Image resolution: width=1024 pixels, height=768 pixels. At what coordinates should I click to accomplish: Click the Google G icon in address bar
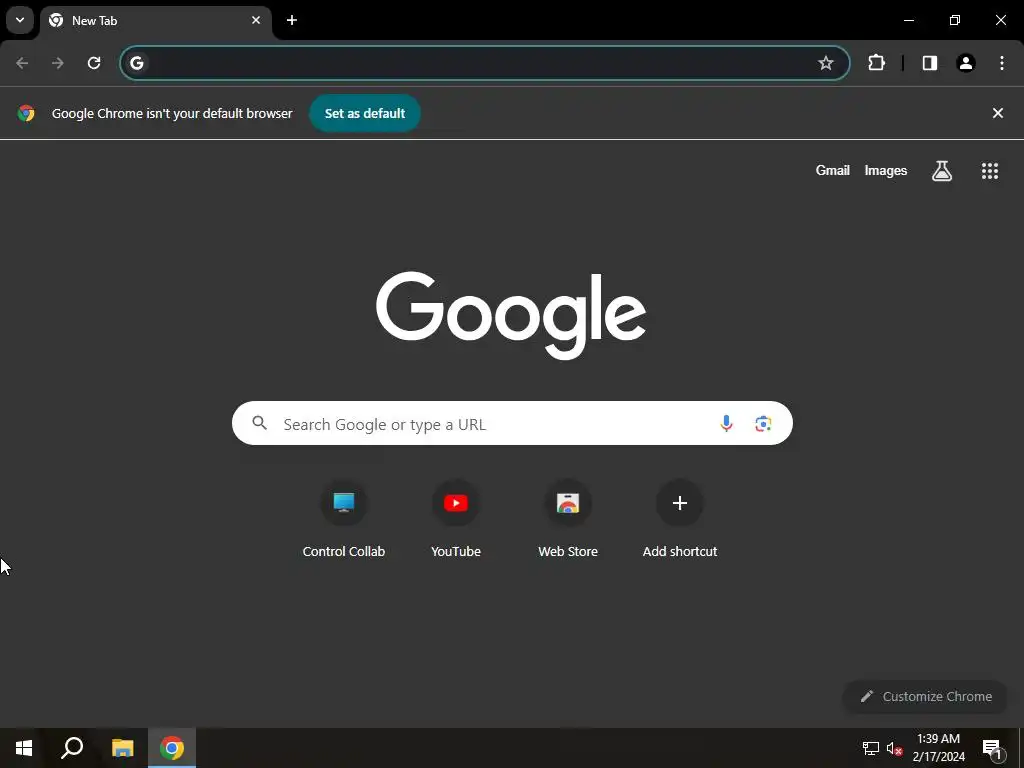pyautogui.click(x=136, y=63)
